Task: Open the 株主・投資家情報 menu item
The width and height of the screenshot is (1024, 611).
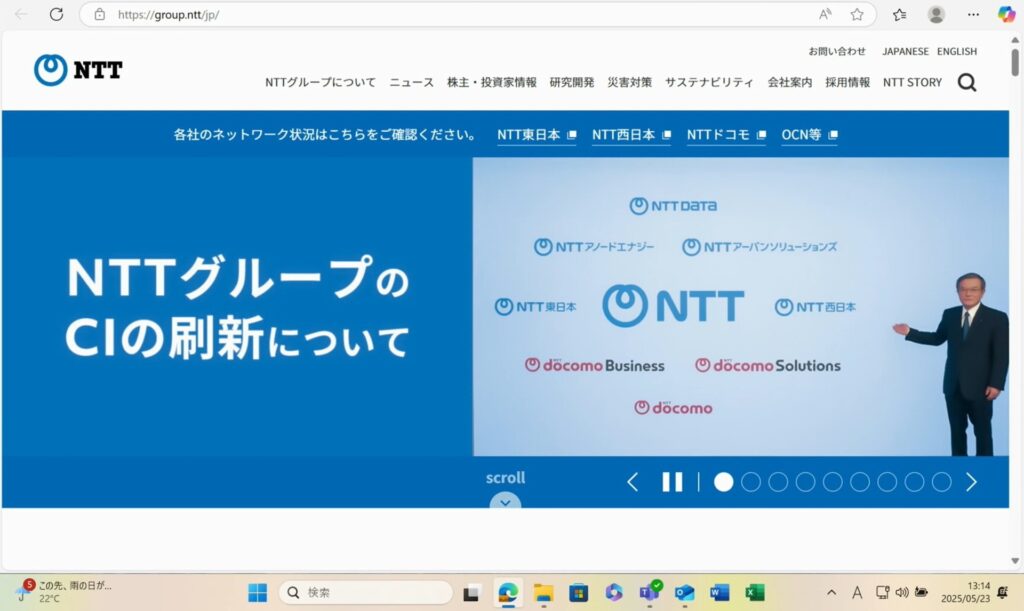Action: 492,82
